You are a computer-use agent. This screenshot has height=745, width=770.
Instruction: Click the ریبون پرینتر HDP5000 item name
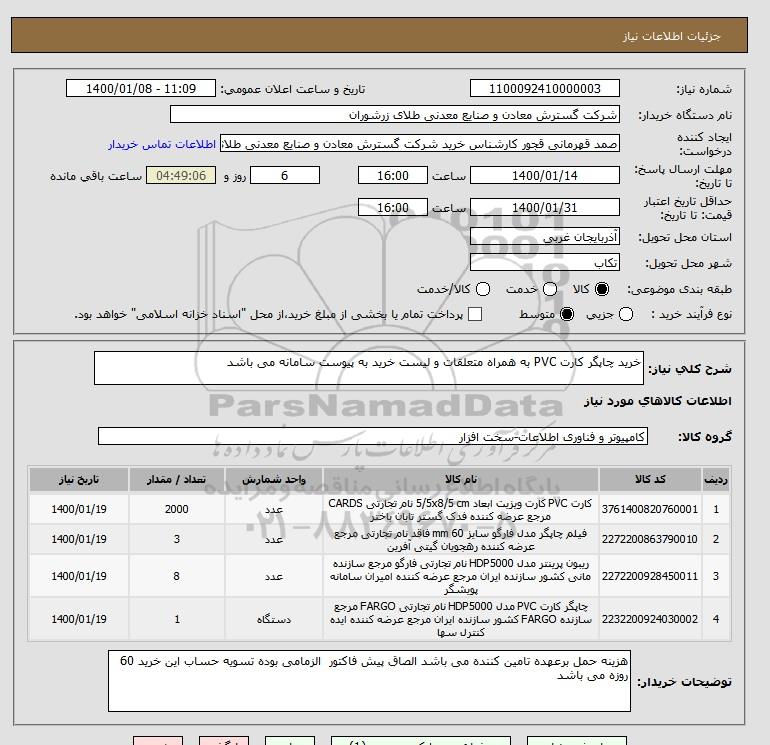tap(460, 576)
